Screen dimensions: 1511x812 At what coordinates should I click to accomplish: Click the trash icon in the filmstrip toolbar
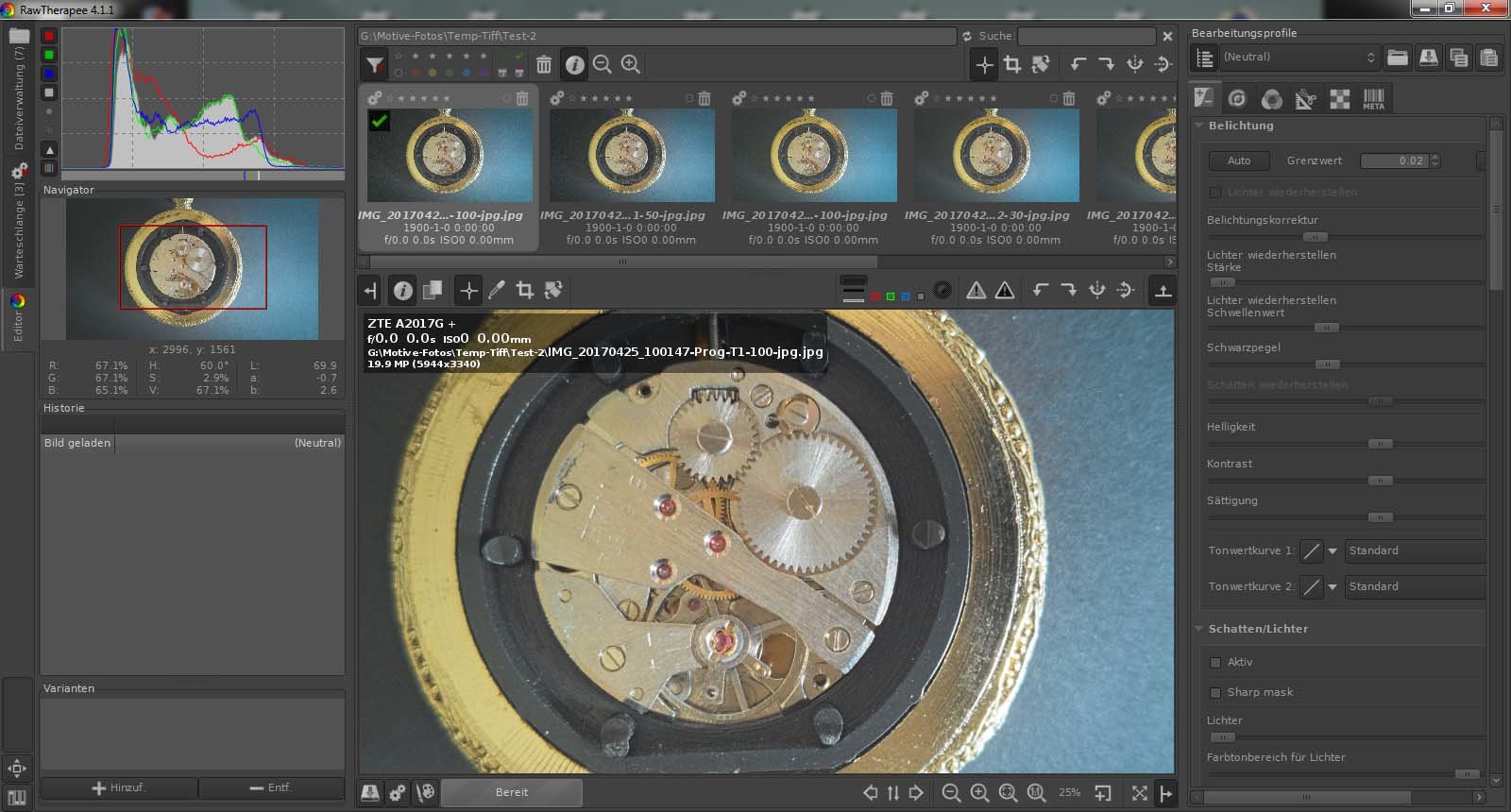click(544, 64)
